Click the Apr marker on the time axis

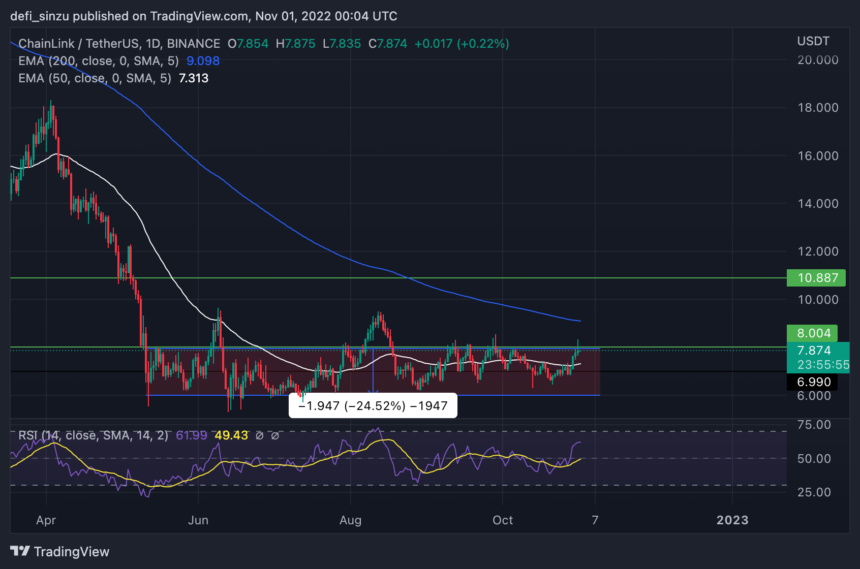[x=46, y=519]
